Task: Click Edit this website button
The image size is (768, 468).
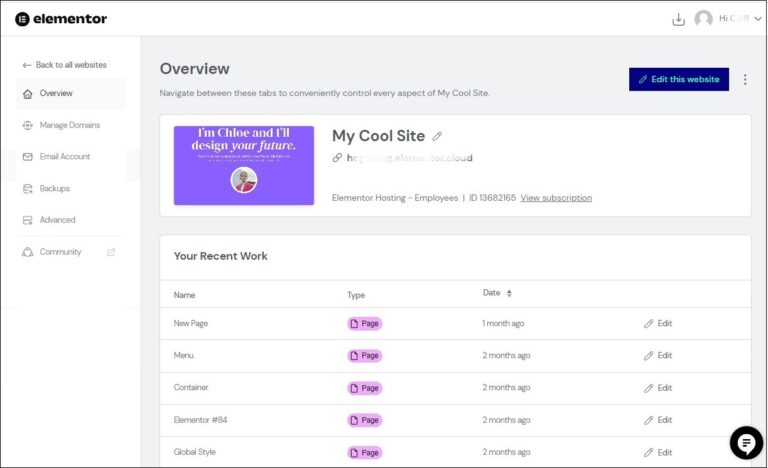Action: point(679,79)
